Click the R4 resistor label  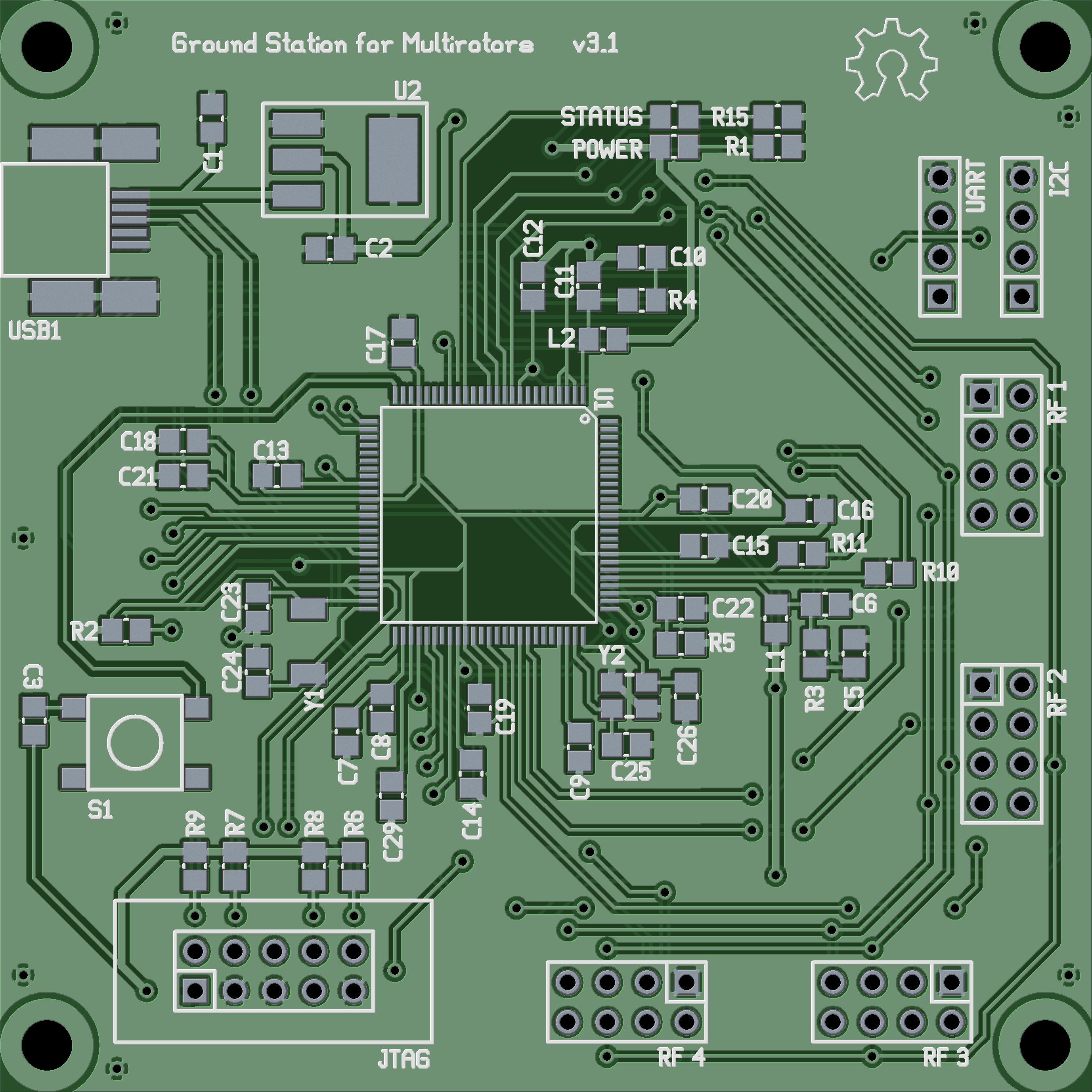click(683, 300)
